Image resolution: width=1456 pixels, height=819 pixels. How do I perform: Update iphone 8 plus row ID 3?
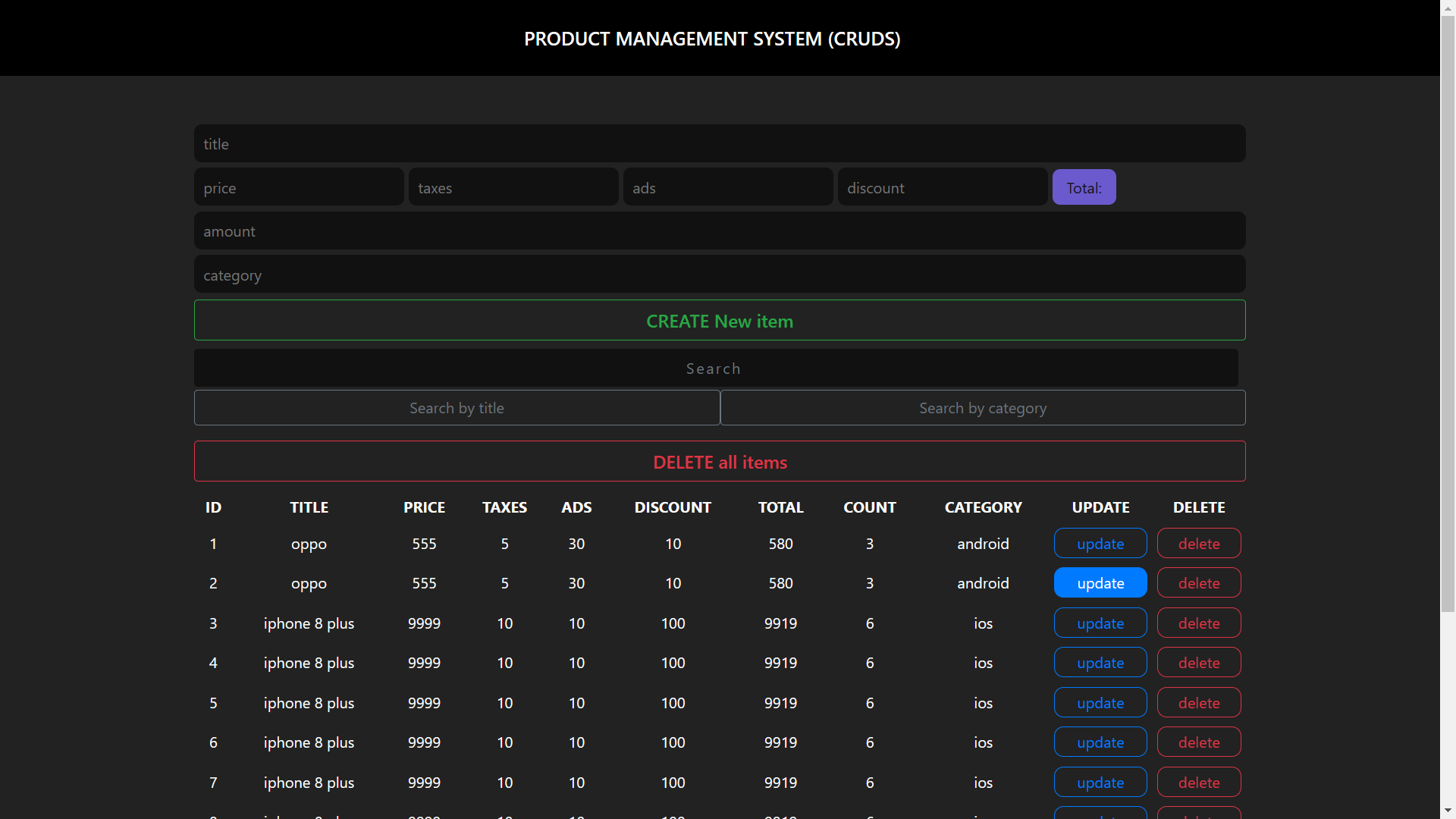pos(1100,623)
